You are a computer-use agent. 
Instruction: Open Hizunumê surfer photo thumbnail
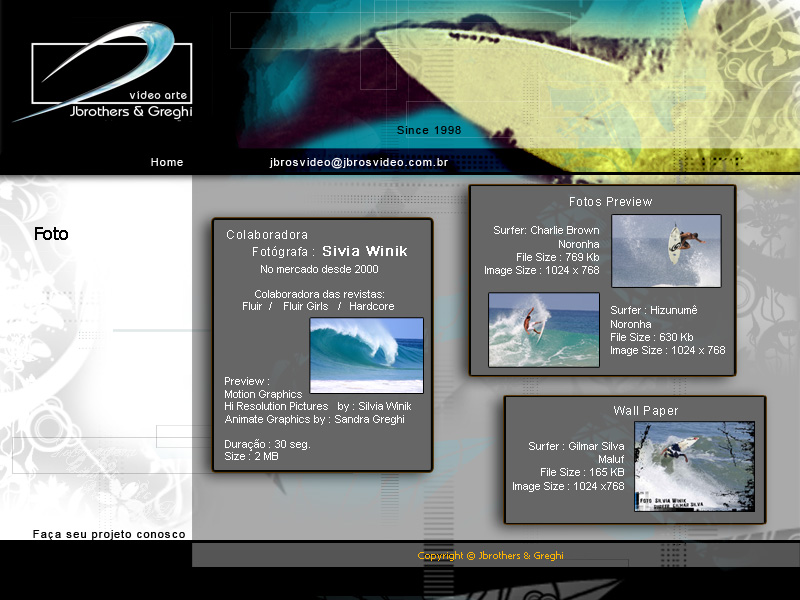tap(543, 330)
